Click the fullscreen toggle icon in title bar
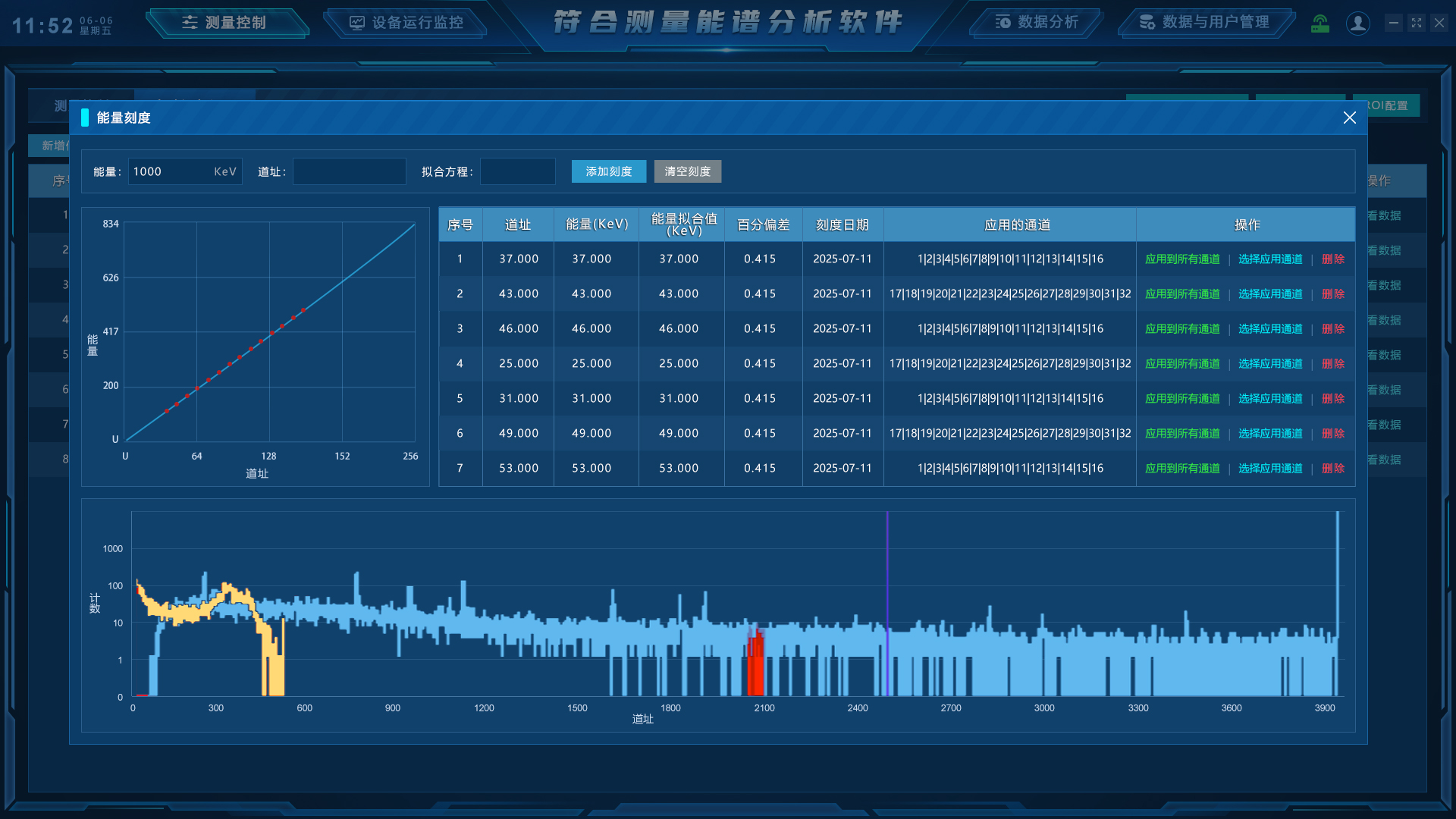Screen dimensions: 1456x819 (x=1416, y=24)
